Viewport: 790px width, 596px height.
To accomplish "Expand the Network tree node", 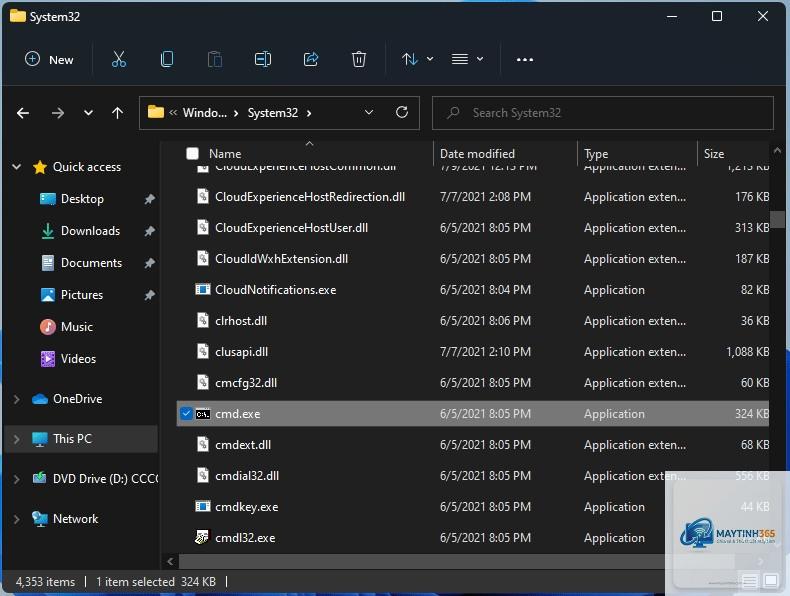I will (17, 519).
